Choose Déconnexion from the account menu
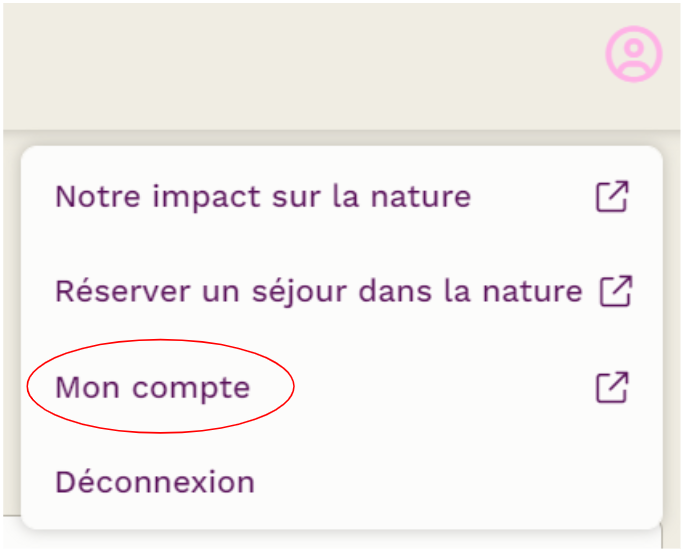The height and width of the screenshot is (557, 683). point(155,482)
